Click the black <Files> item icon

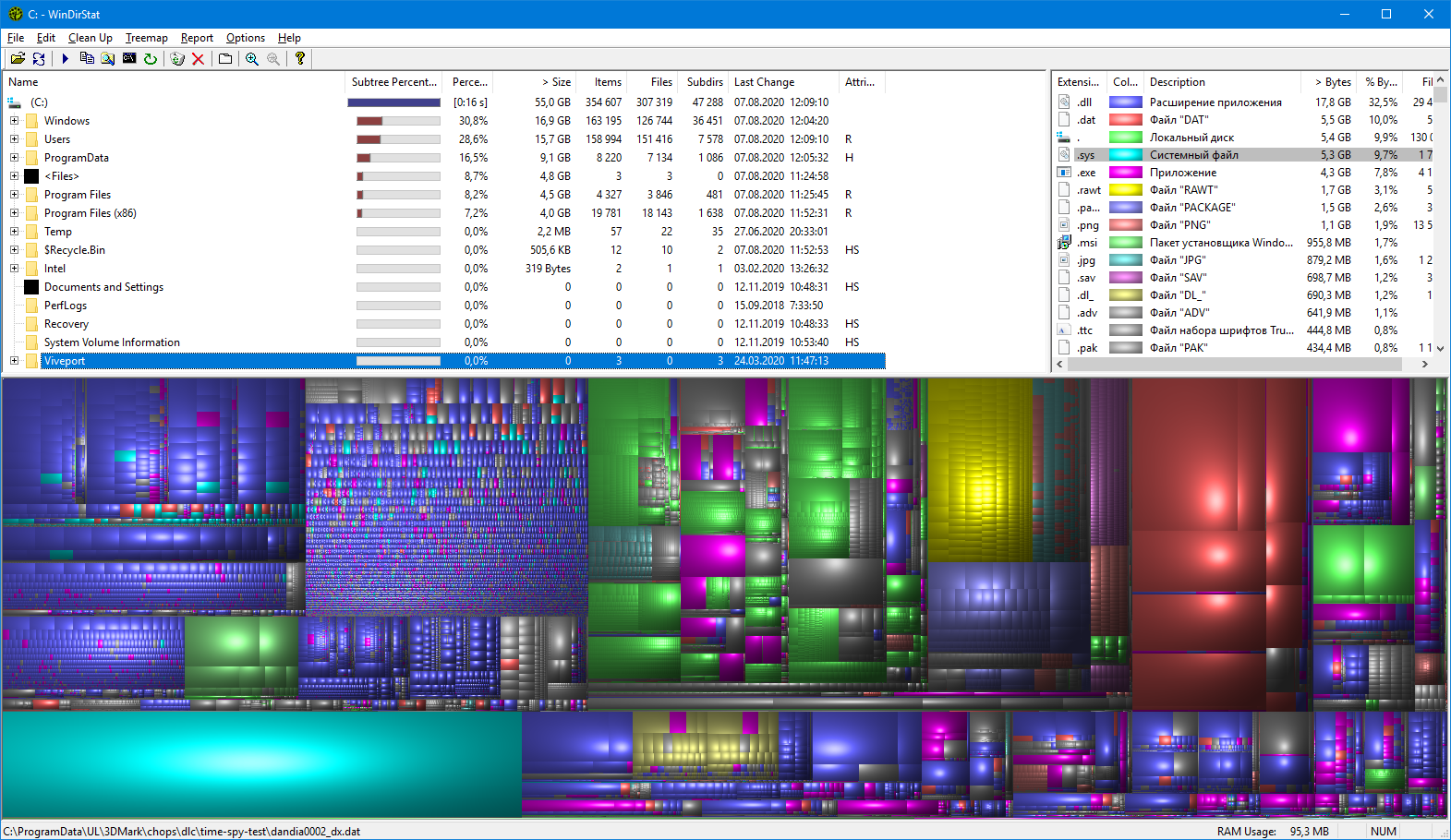point(32,176)
